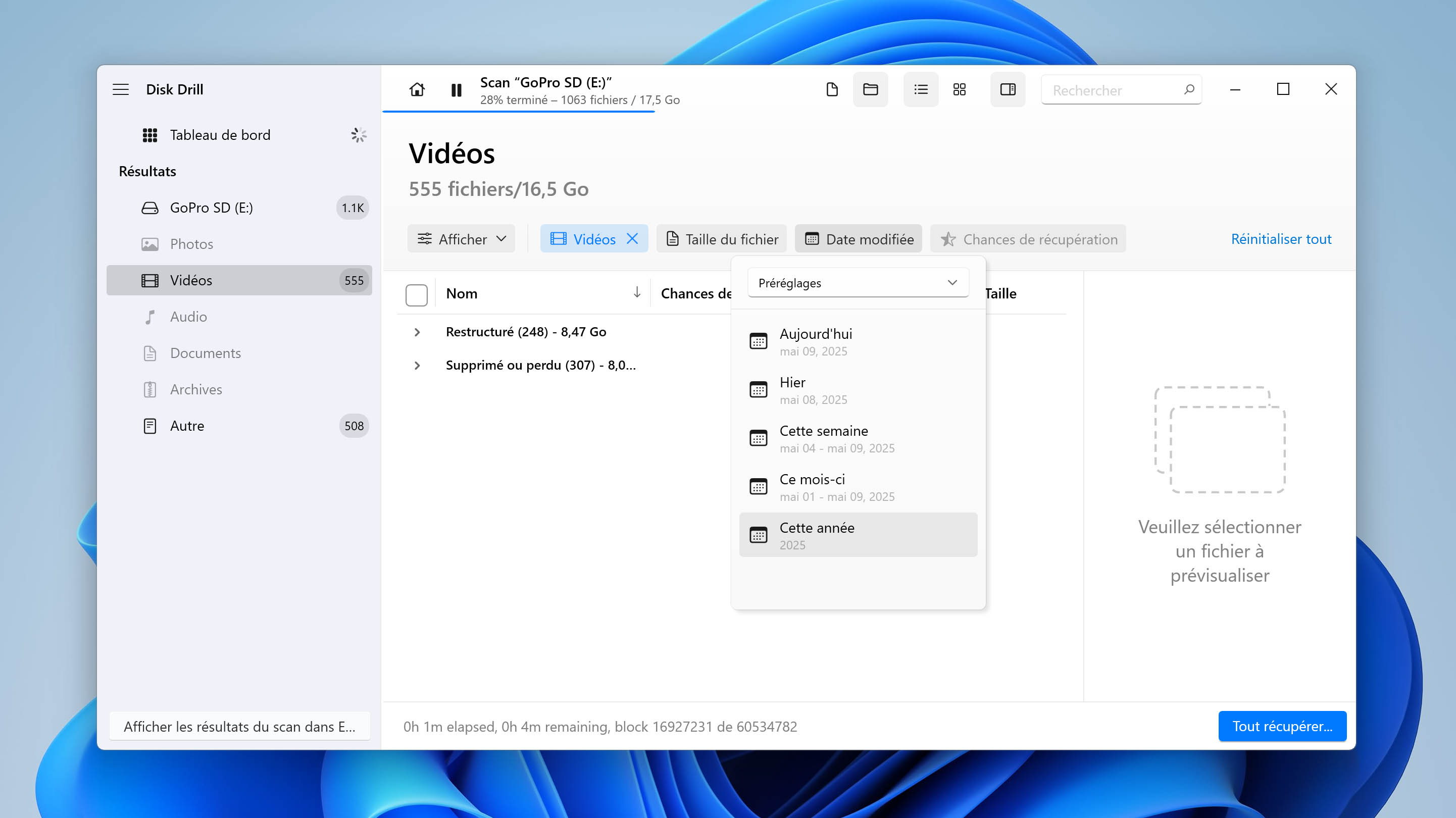
Task: Choose the Cette année preset
Action: click(858, 535)
